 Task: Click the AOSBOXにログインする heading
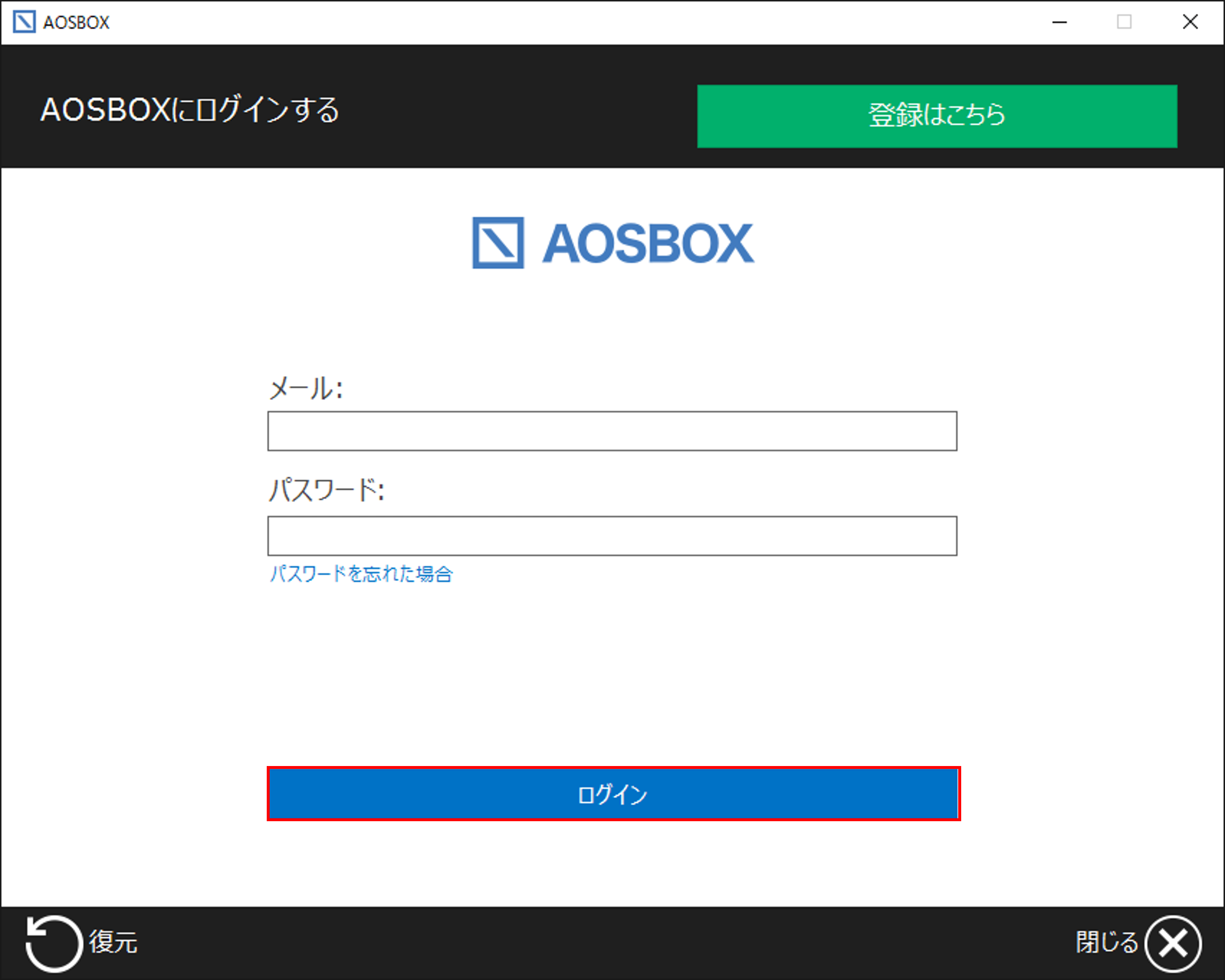[190, 109]
